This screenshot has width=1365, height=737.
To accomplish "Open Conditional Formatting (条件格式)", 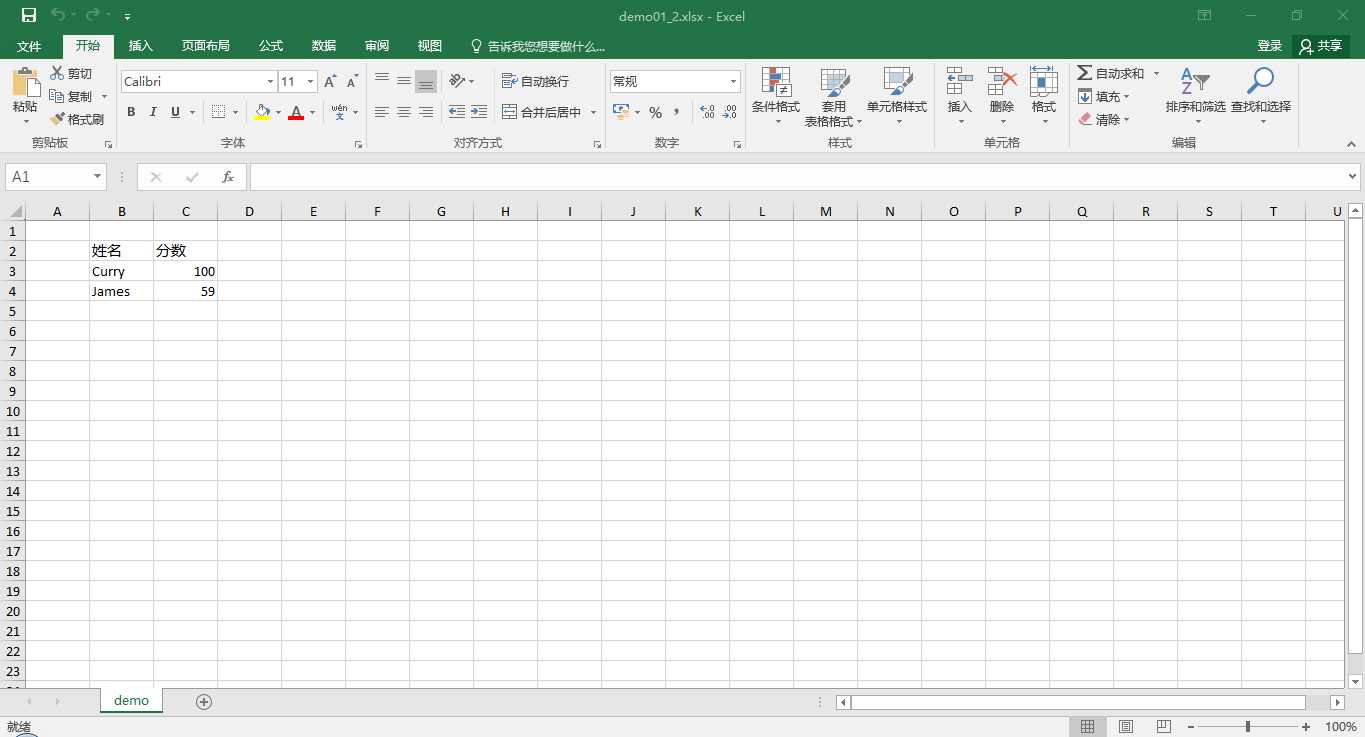I will click(x=776, y=96).
